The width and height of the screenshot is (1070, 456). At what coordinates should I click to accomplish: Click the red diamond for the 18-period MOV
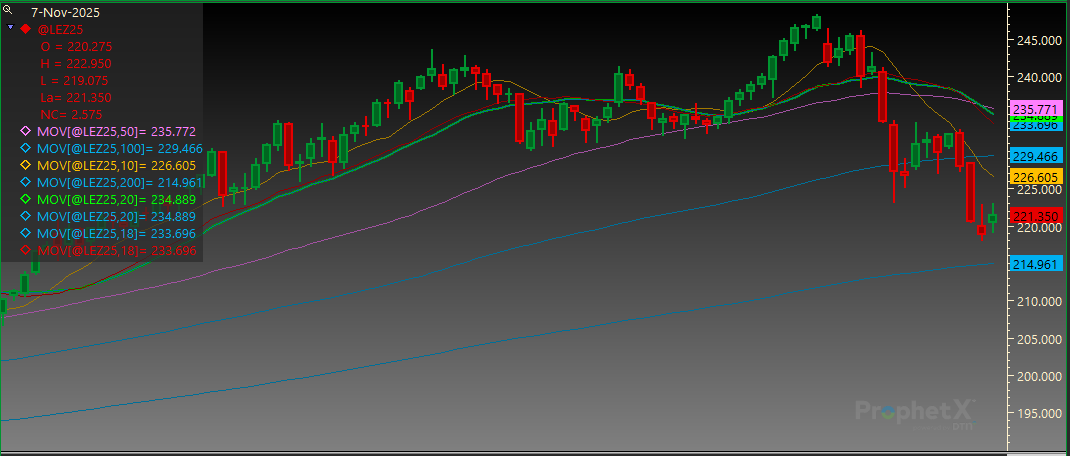(26, 250)
